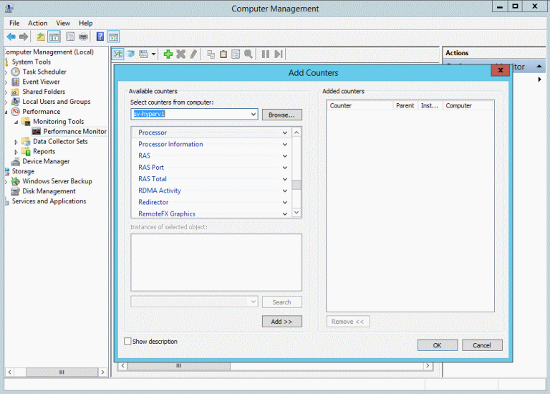Open the Select counters from computer dropdown
Viewport: 550px width, 394px height.
pos(253,114)
